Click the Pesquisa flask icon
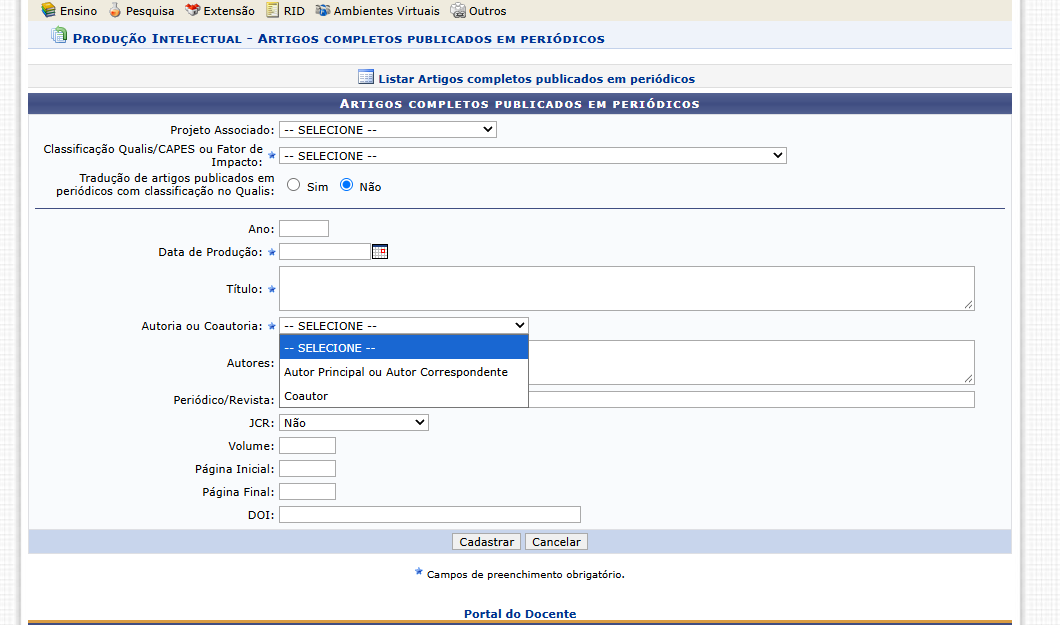Screen dimensions: 1060x625 click(115, 10)
